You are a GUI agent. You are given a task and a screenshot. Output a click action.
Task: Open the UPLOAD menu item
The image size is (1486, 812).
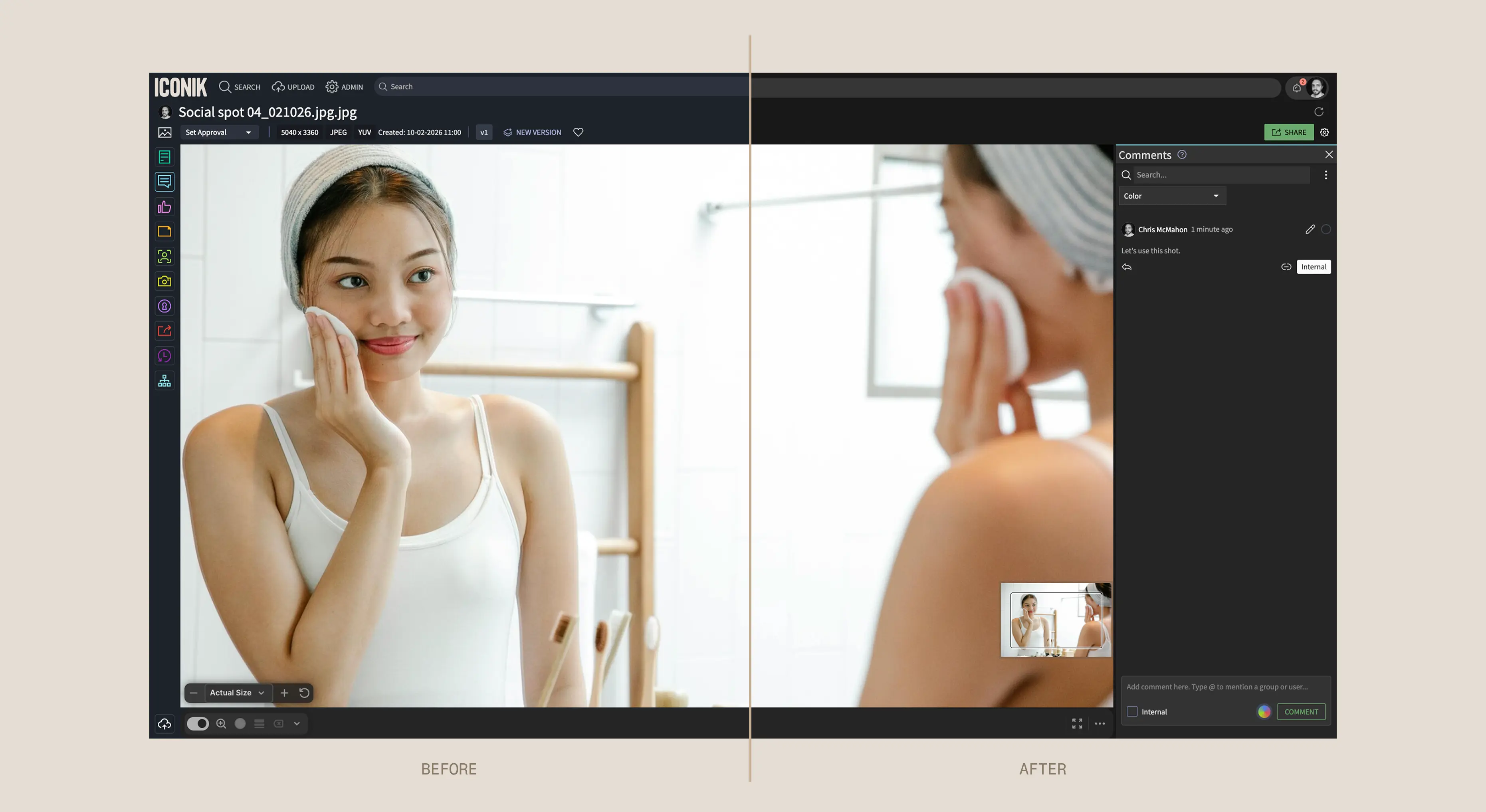[293, 87]
